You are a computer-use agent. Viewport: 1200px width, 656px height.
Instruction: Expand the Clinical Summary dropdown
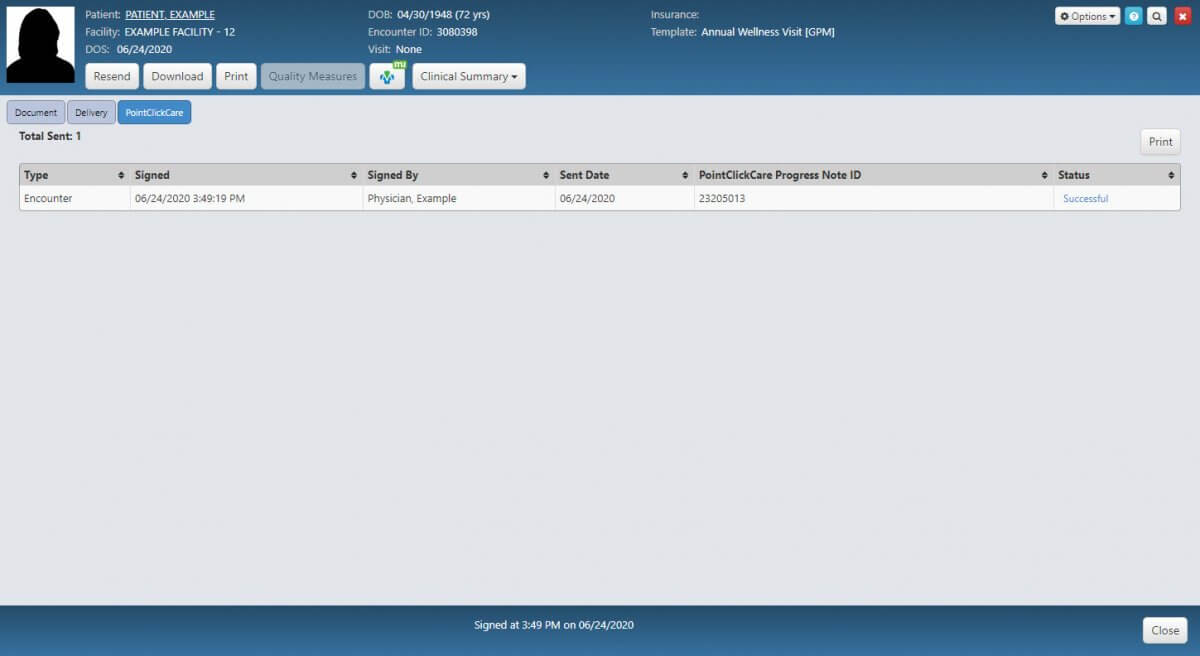[x=469, y=76]
